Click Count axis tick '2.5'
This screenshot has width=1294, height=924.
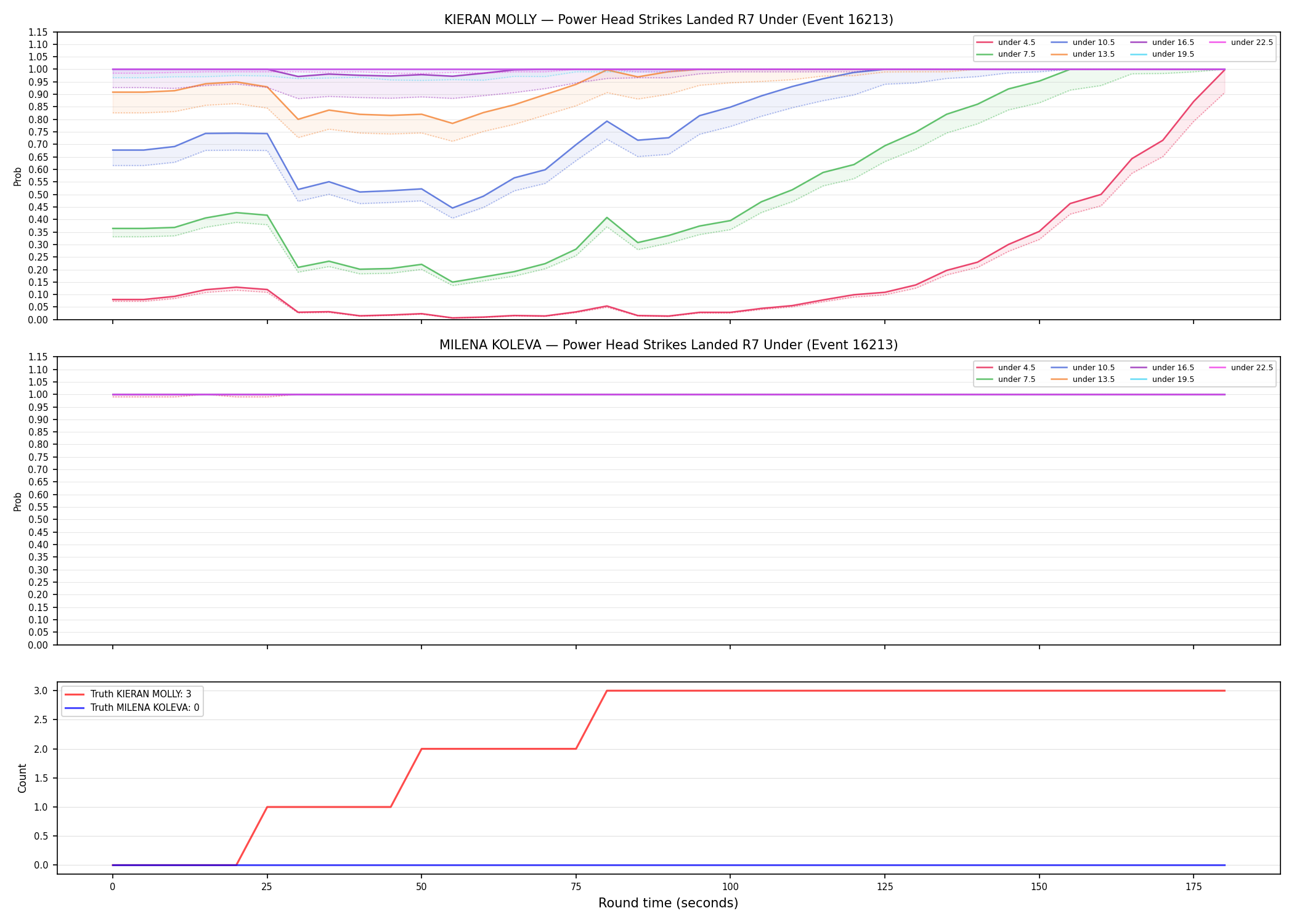(x=41, y=720)
